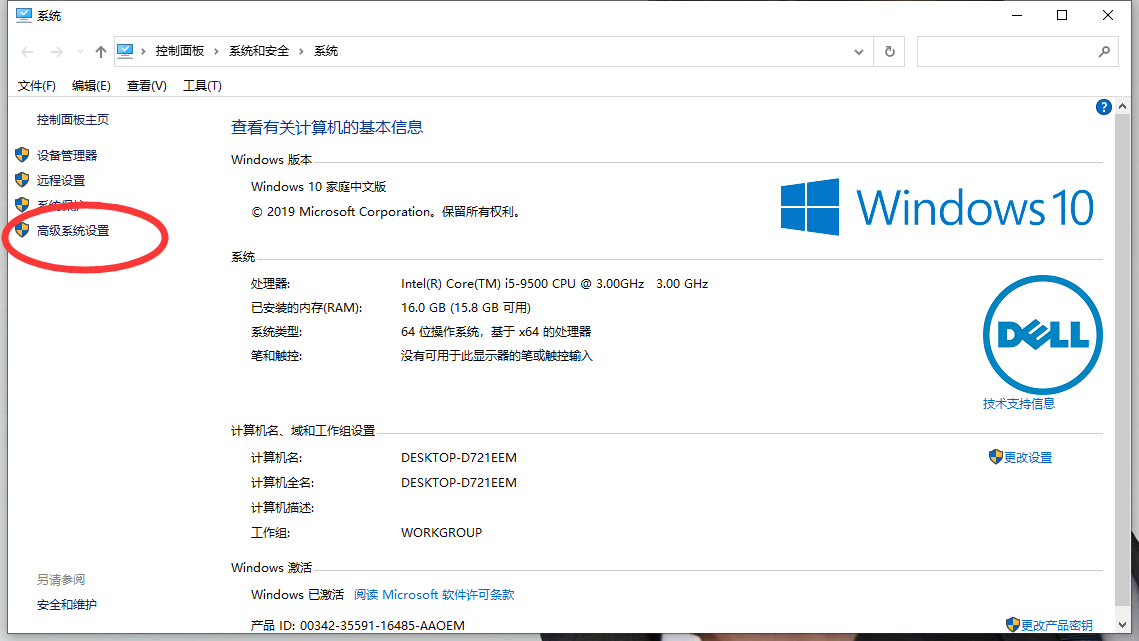
Task: Click the computer icon in address bar
Action: click(125, 51)
